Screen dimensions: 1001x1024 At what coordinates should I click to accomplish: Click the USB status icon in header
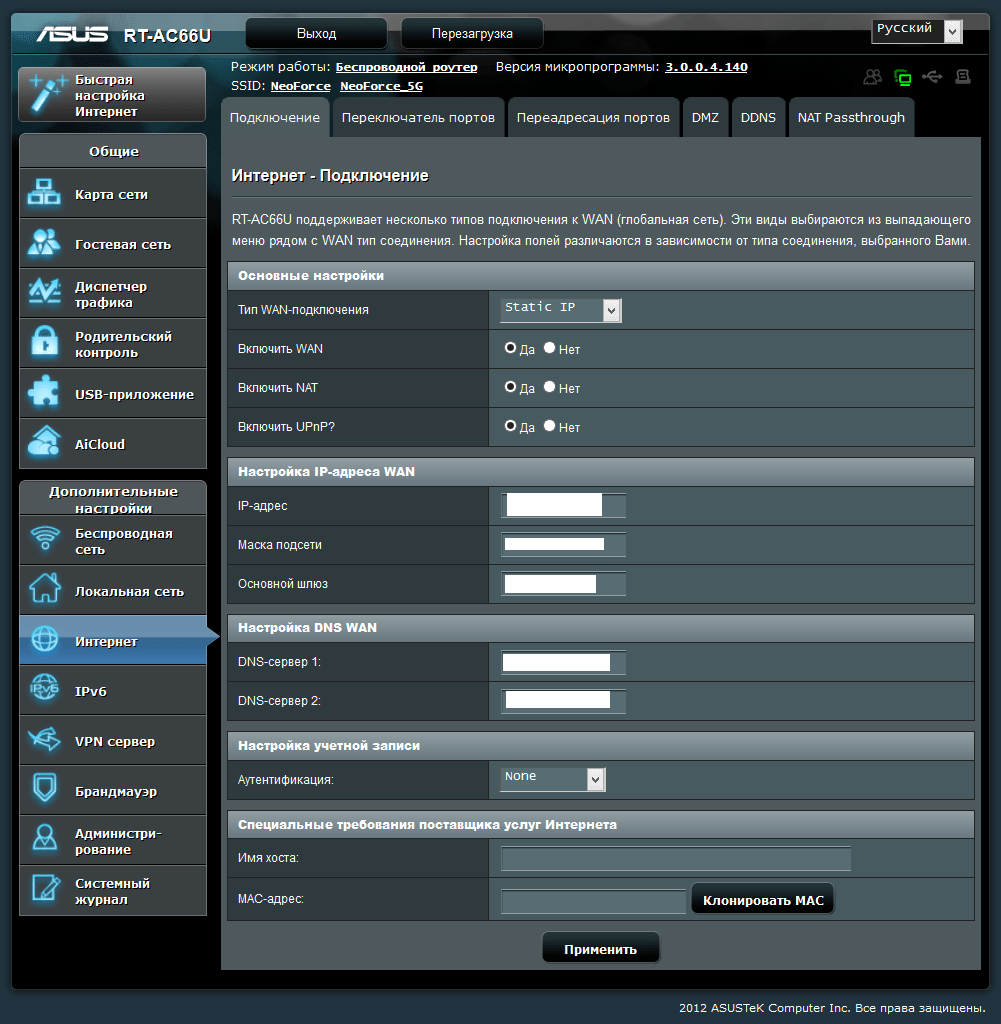point(932,77)
